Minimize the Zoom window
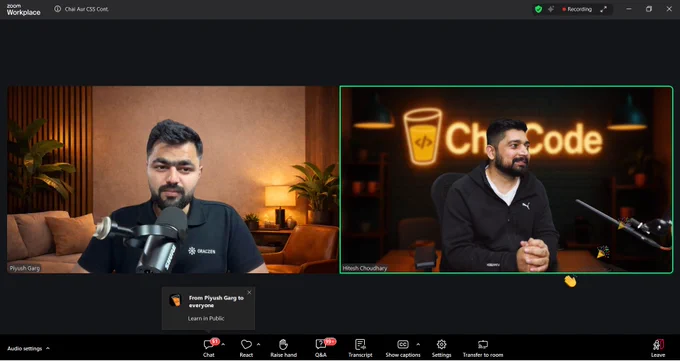 pyautogui.click(x=629, y=9)
